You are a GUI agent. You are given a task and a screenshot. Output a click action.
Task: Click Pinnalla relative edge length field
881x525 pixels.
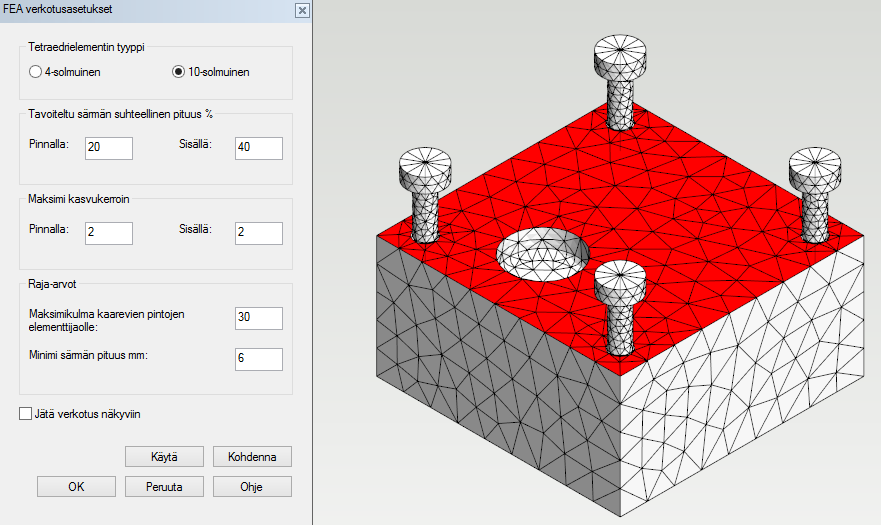point(109,148)
